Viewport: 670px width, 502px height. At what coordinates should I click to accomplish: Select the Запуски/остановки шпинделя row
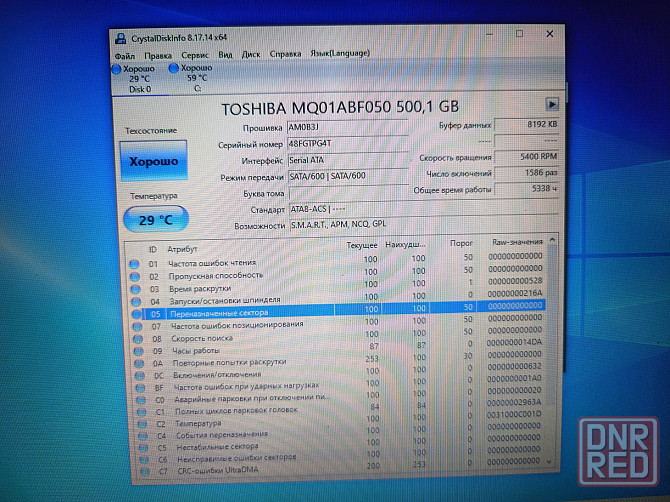pos(337,297)
